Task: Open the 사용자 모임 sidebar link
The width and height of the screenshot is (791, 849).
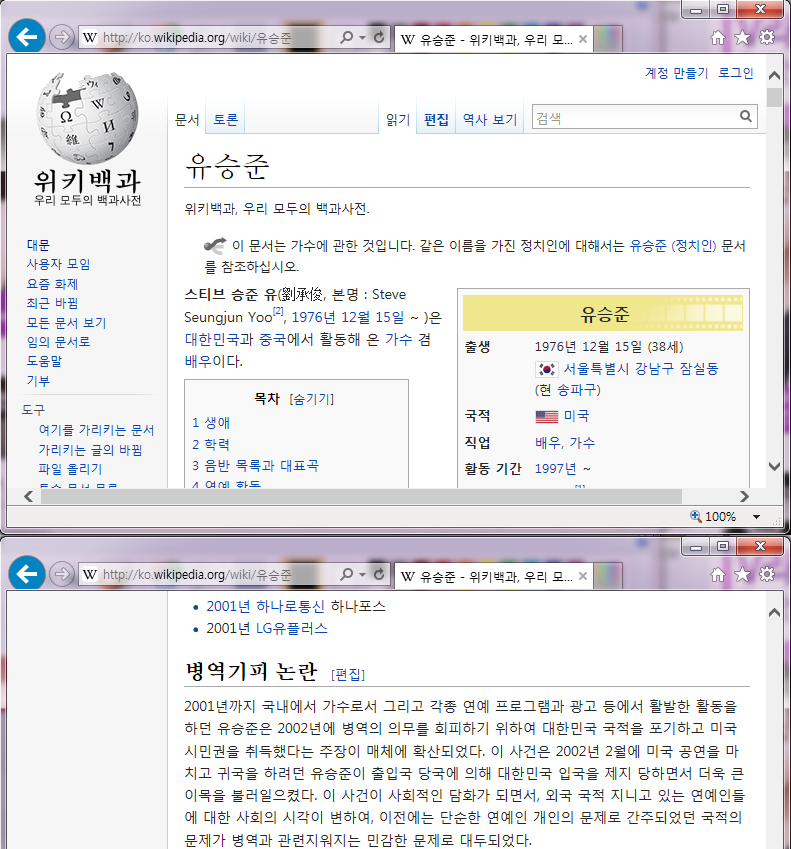Action: coord(58,264)
